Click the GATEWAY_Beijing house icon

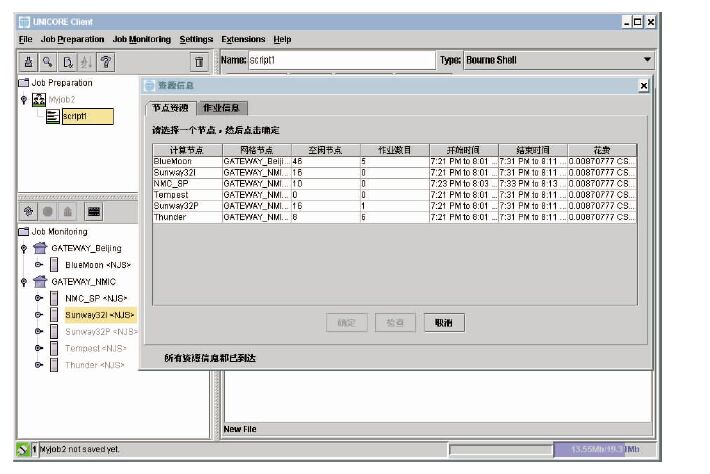pos(40,248)
